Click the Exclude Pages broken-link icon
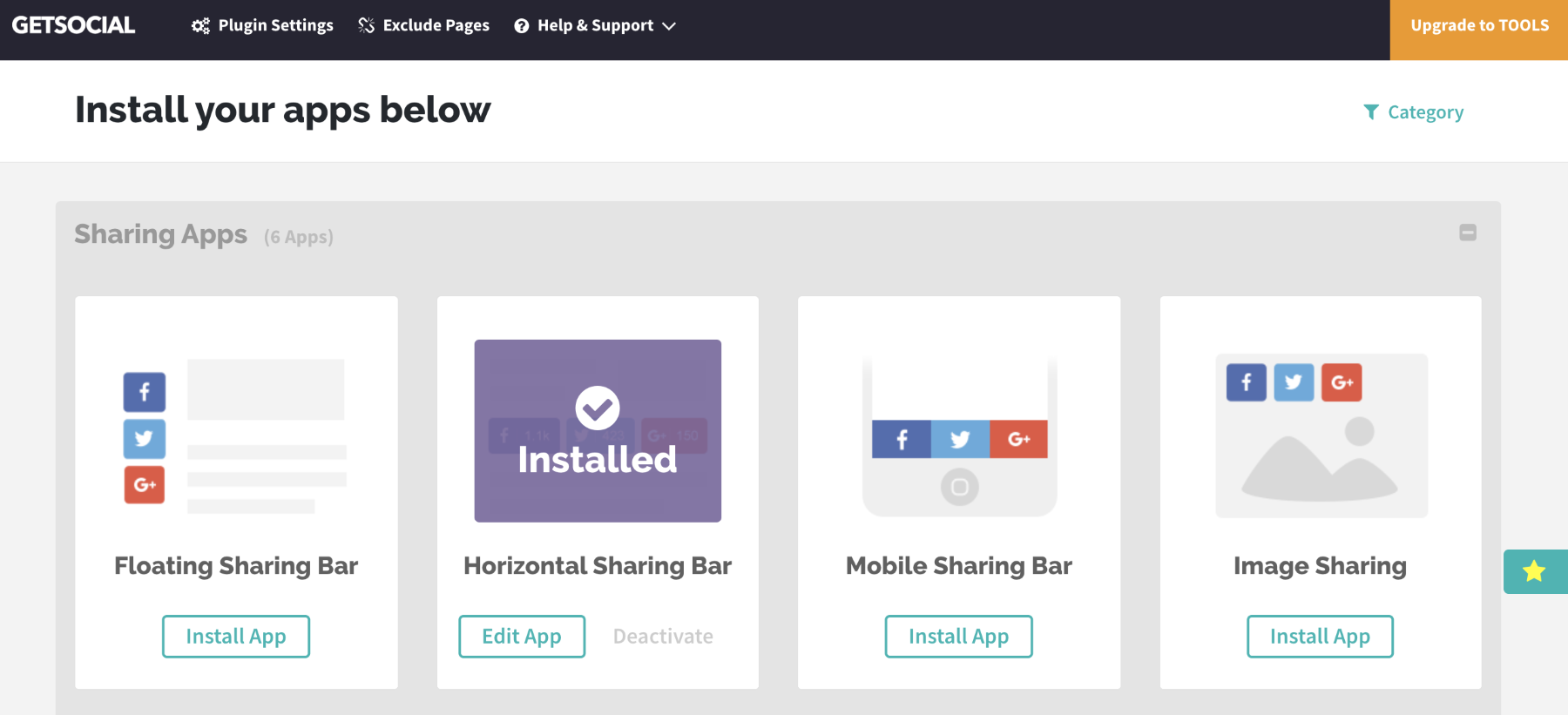Image resolution: width=1568 pixels, height=715 pixels. (x=367, y=26)
